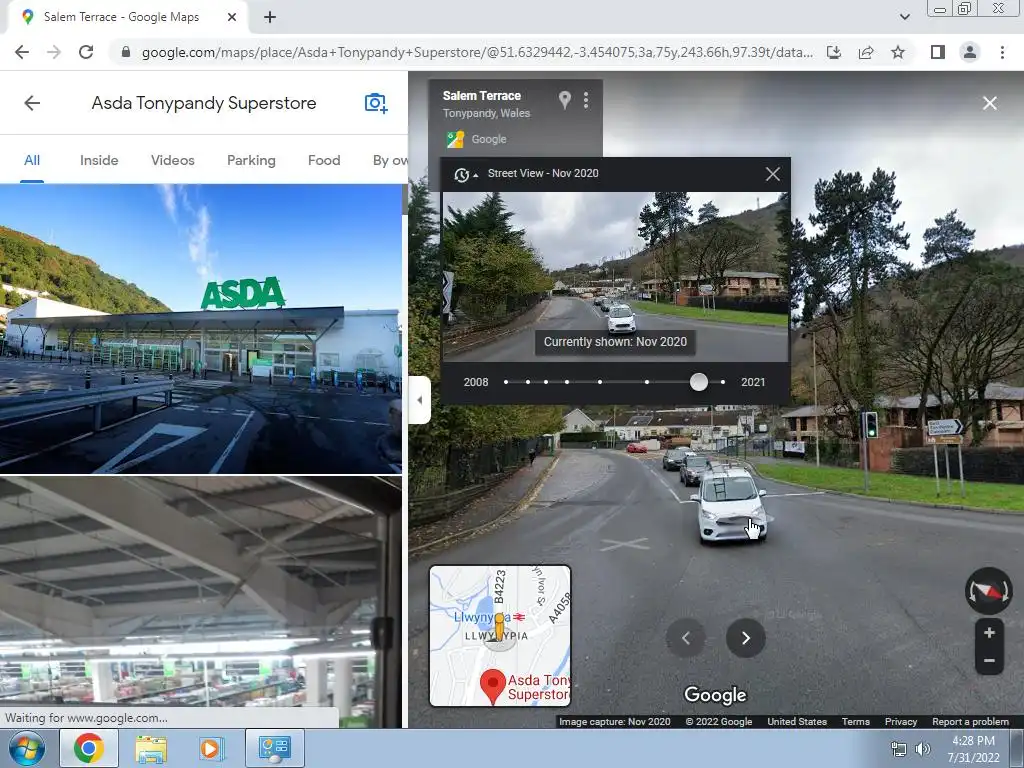1024x768 pixels.
Task: Open Chrome three-dot menu
Action: click(1002, 52)
